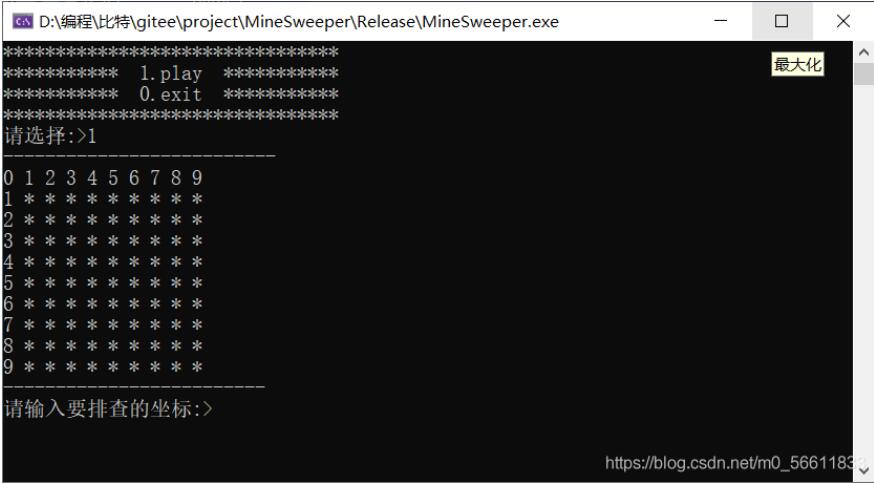The image size is (874, 483).
Task: Select the '0.exit' menu text
Action: click(x=171, y=94)
